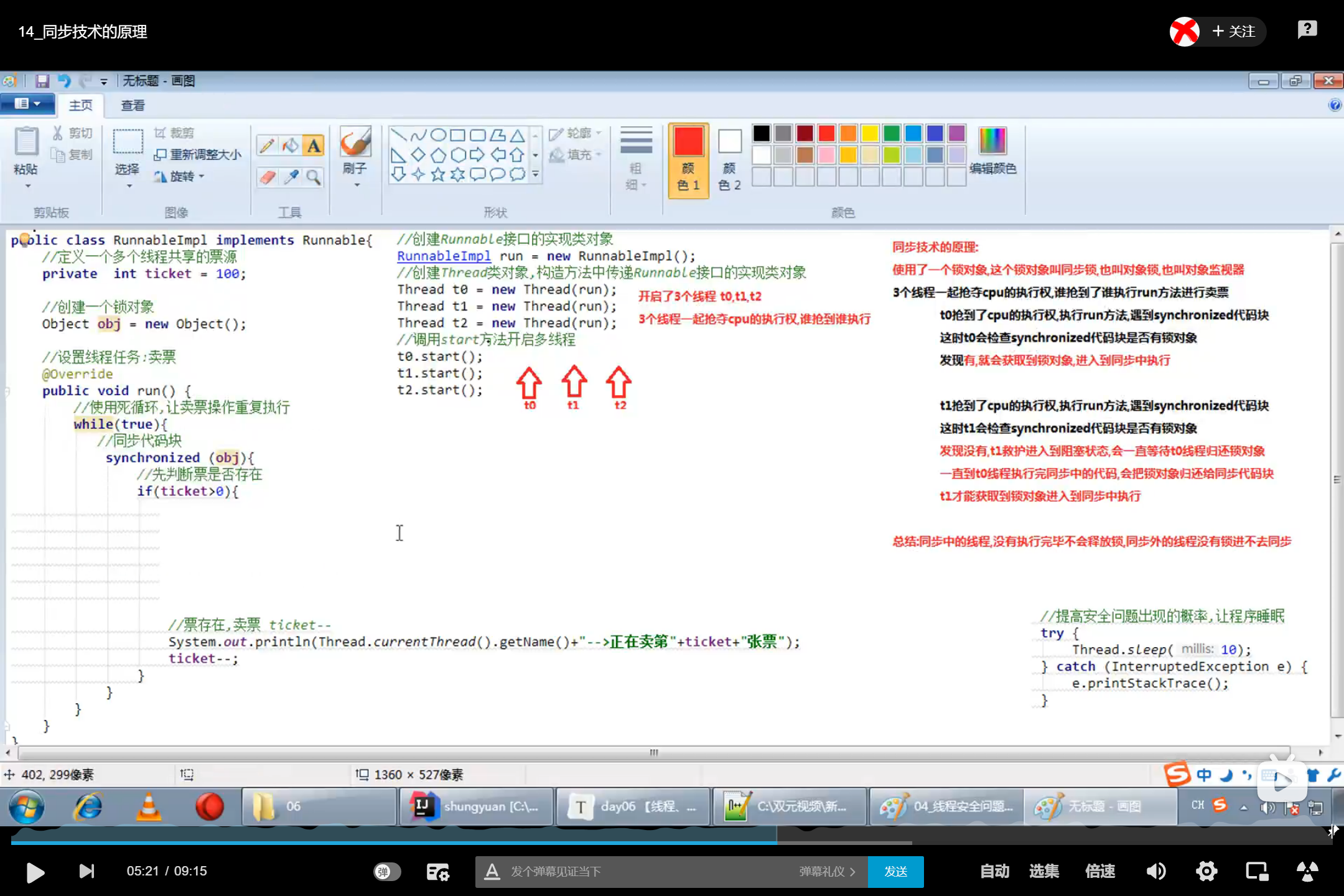Expand the shapes gallery more arrow
Image resolution: width=1344 pixels, height=896 pixels.
535,175
